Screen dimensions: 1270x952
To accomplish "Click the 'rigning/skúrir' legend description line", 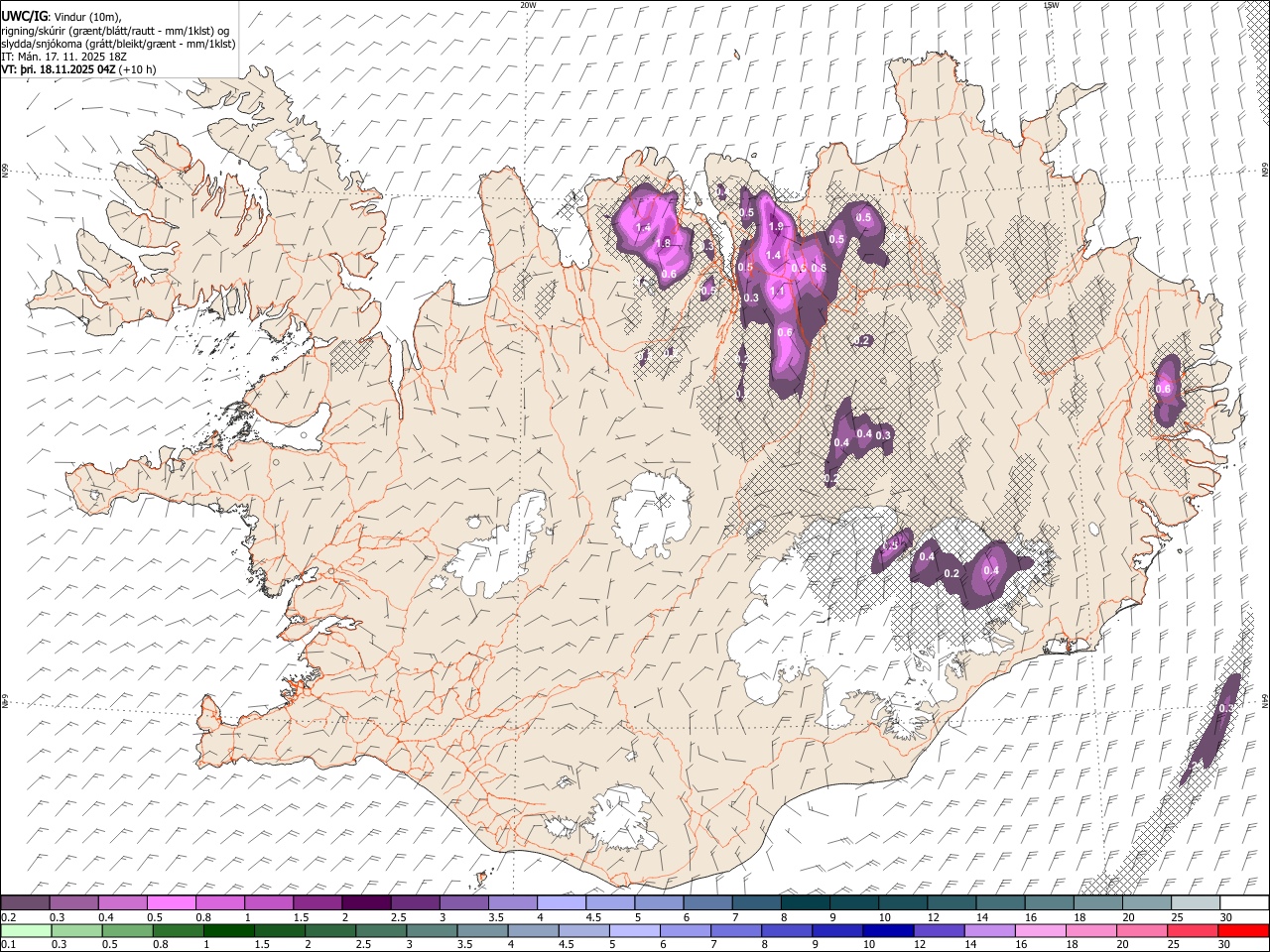I will [x=115, y=31].
